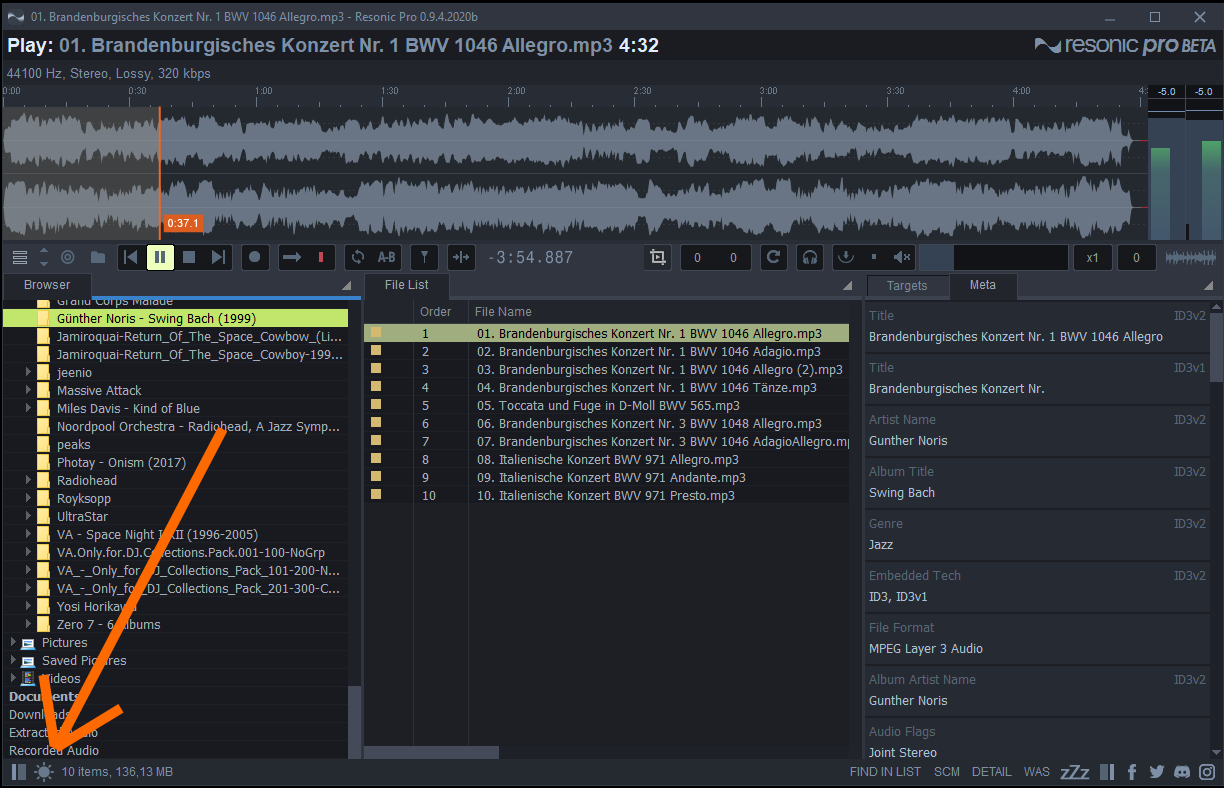The height and width of the screenshot is (788, 1224).
Task: Expand the Radiohead folder in the browser
Action: 29,480
